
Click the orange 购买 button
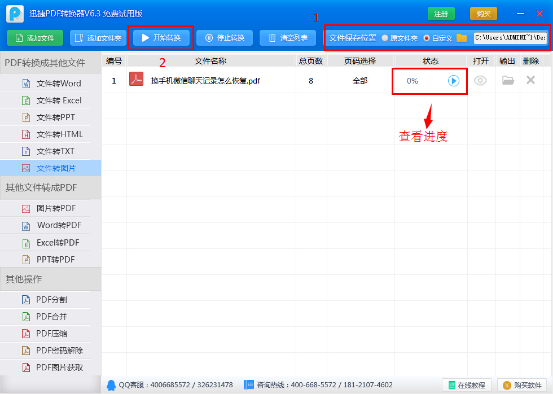pyautogui.click(x=484, y=14)
